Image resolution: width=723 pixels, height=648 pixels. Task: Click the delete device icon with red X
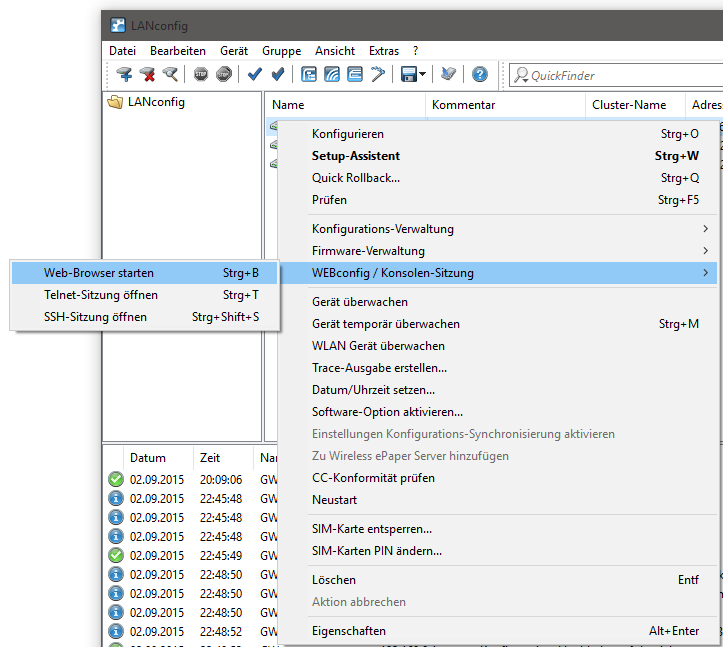[x=148, y=75]
